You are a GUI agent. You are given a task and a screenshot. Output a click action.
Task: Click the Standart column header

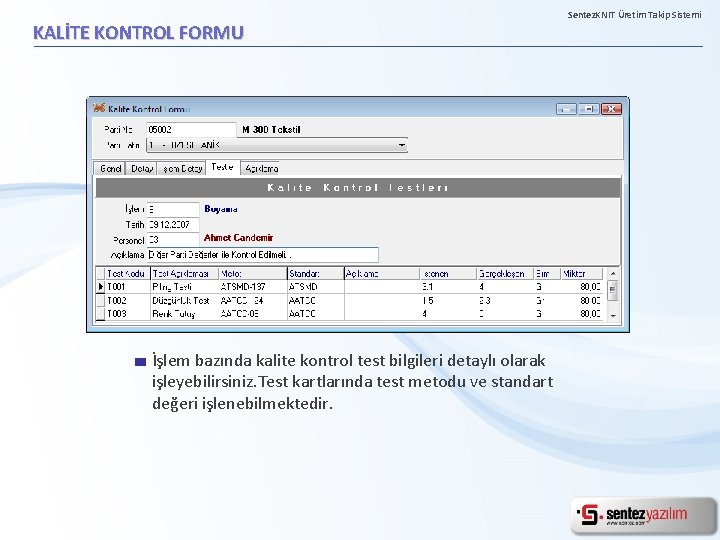tap(315, 274)
